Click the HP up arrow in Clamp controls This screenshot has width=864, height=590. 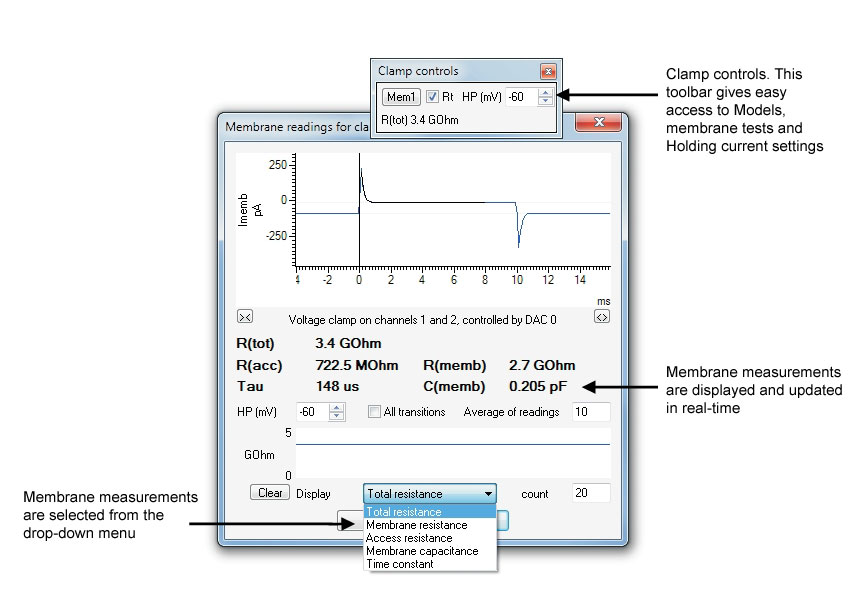click(544, 92)
